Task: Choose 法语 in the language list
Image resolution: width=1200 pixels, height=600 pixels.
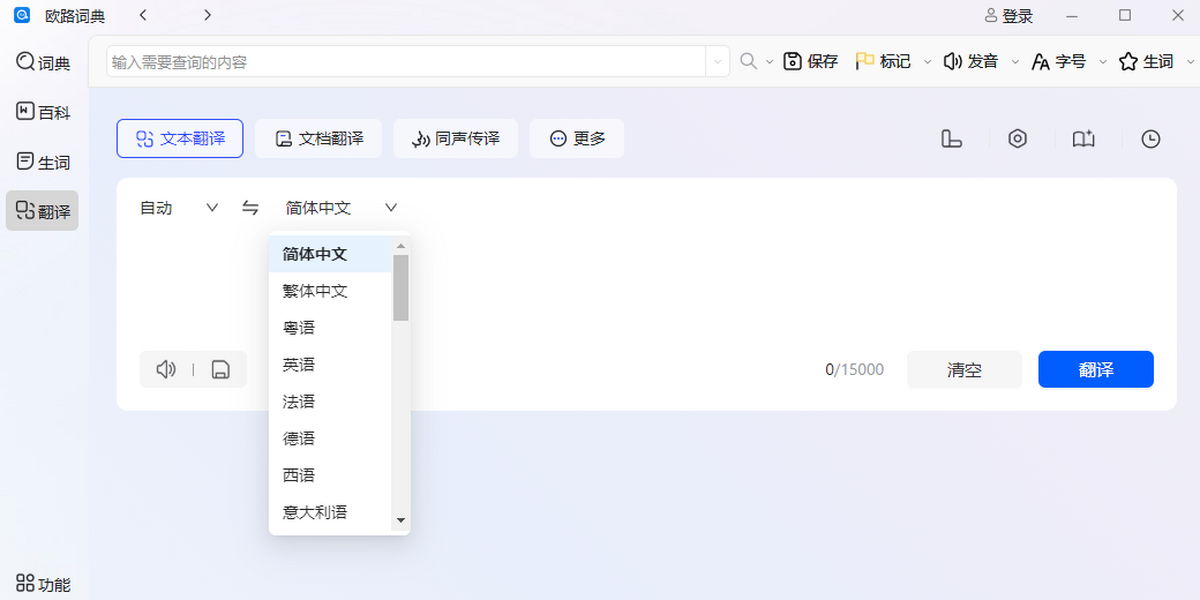Action: pyautogui.click(x=299, y=402)
